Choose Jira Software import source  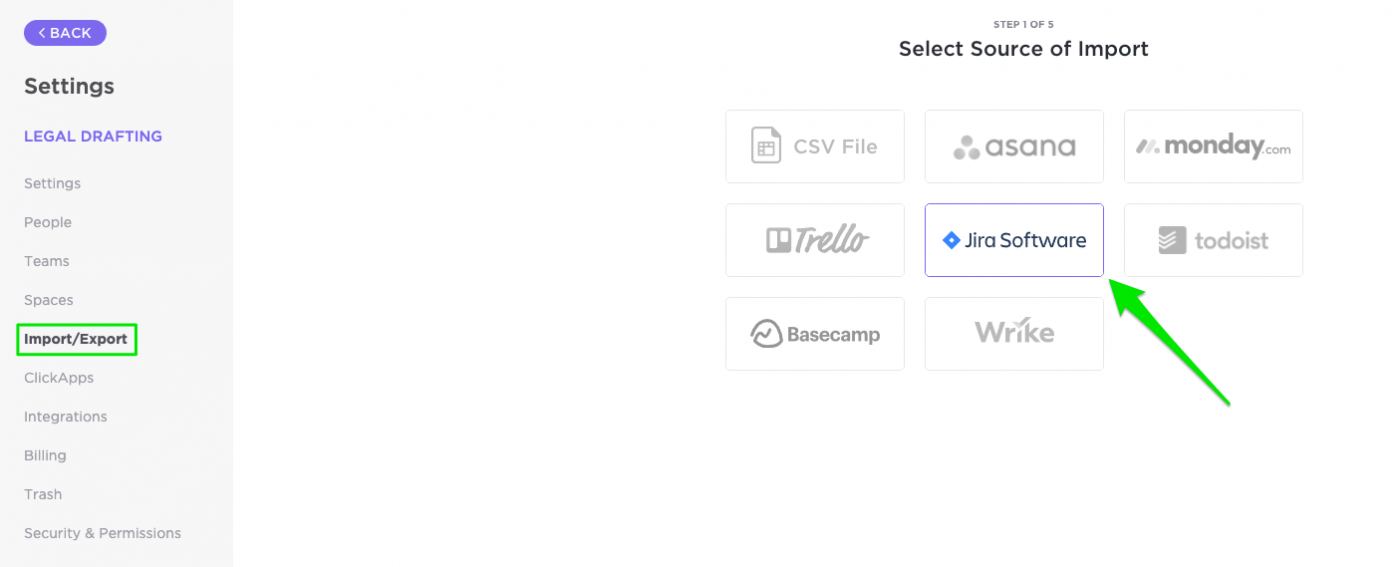click(1014, 240)
